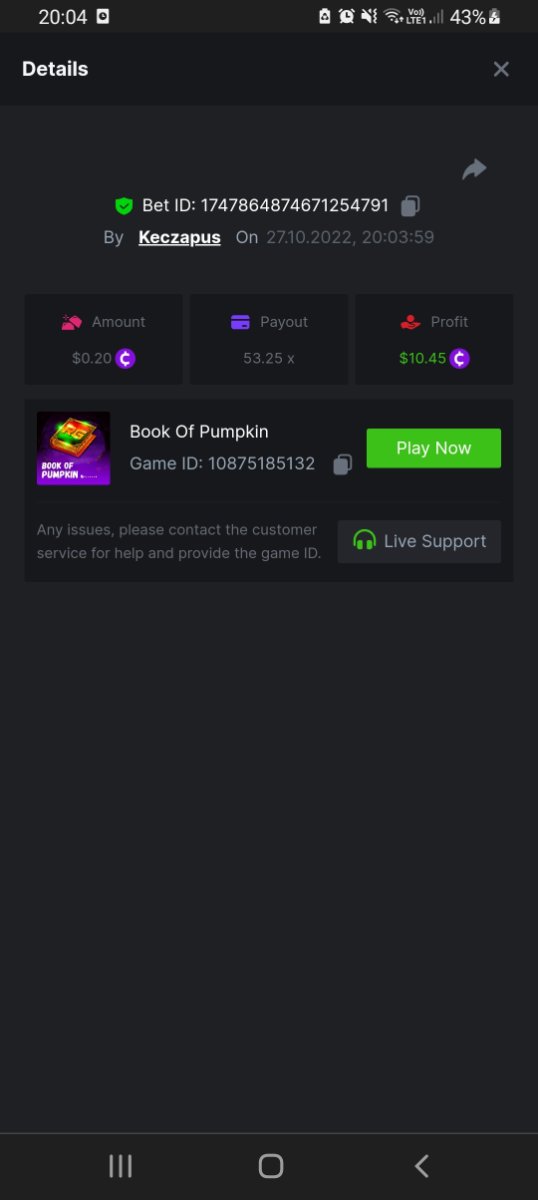Tap the Payout card icon
The image size is (538, 1200).
tap(240, 322)
